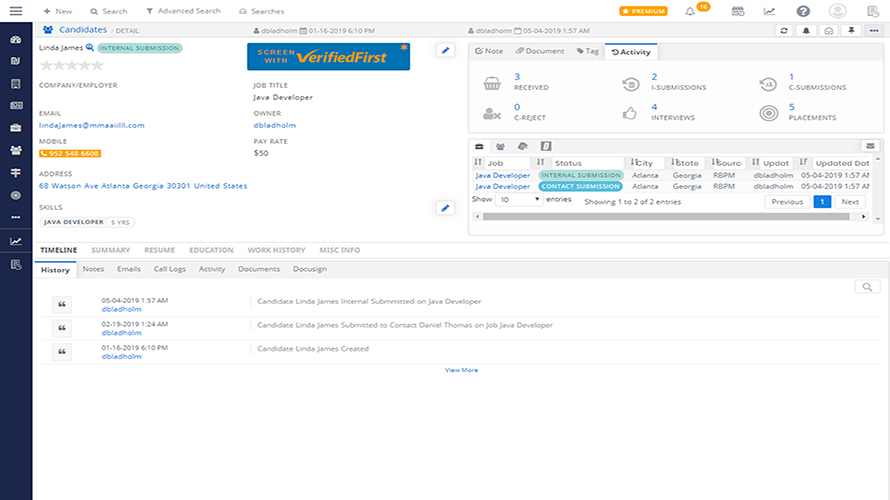This screenshot has width=890, height=500.
Task: Open the lindaJames email address link
Action: 91,125
